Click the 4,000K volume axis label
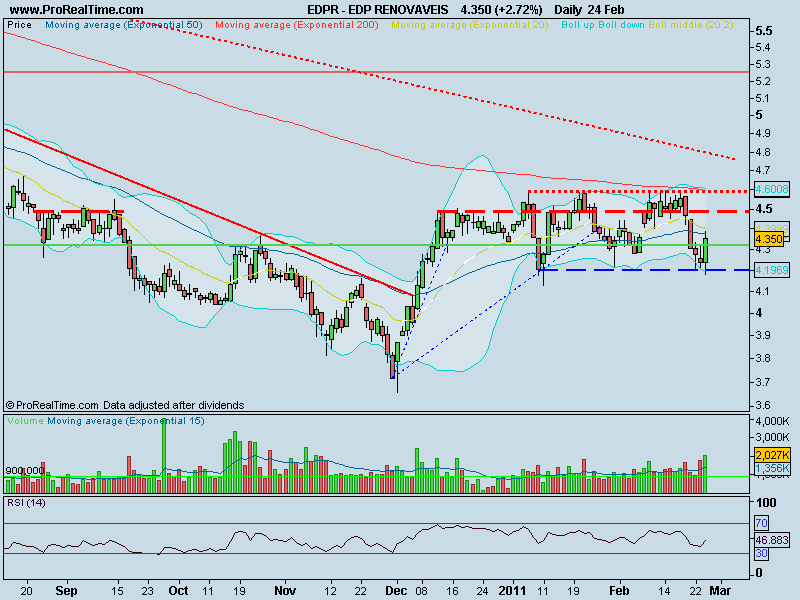The height and width of the screenshot is (600, 800). coord(772,421)
